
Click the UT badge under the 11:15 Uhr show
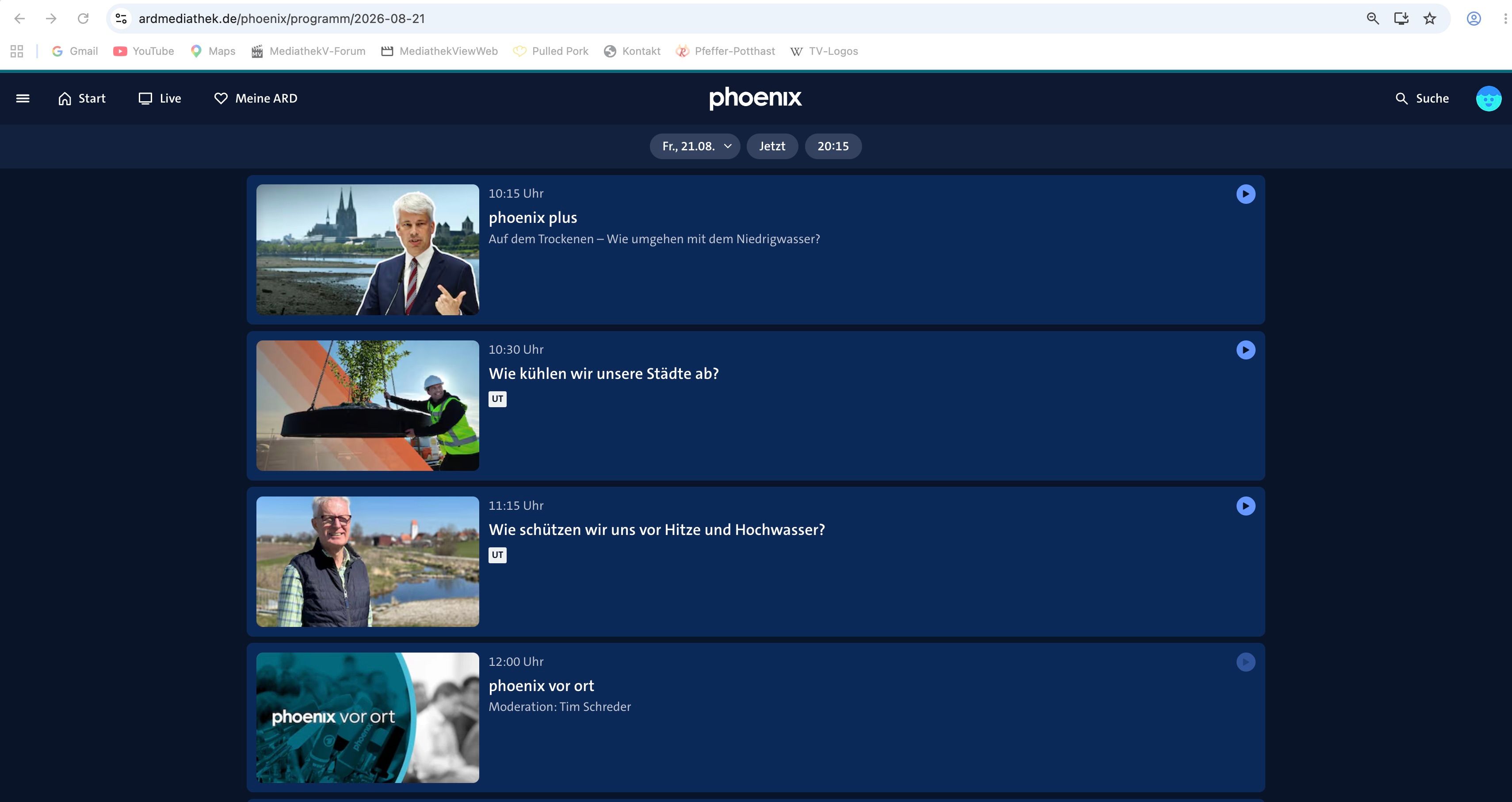coord(498,555)
